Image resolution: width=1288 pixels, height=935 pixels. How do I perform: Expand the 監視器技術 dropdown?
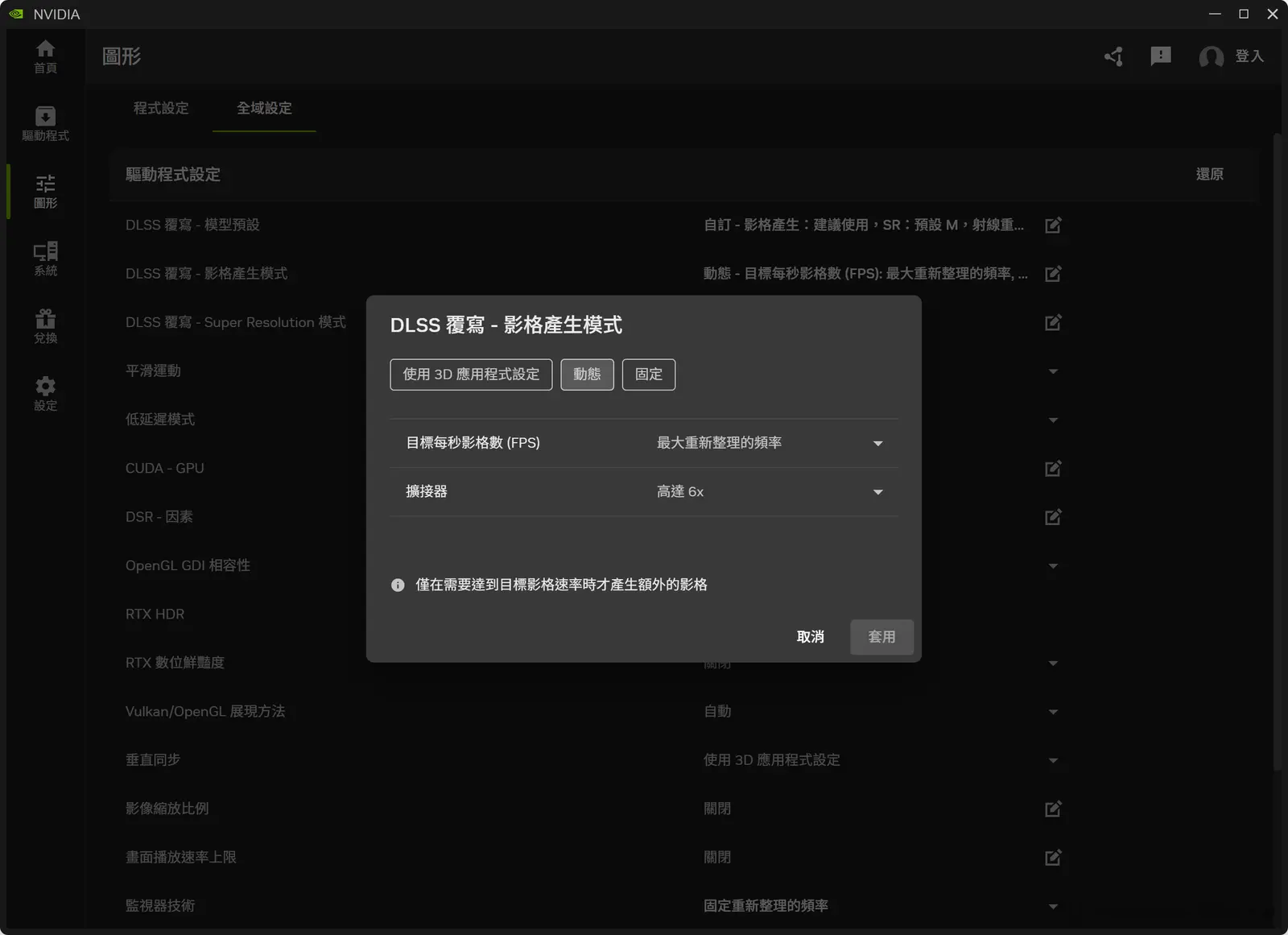[1053, 907]
